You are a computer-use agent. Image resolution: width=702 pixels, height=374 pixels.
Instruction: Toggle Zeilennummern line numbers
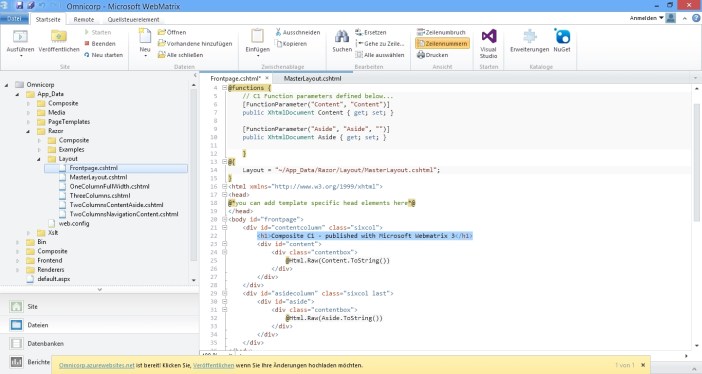coord(442,43)
